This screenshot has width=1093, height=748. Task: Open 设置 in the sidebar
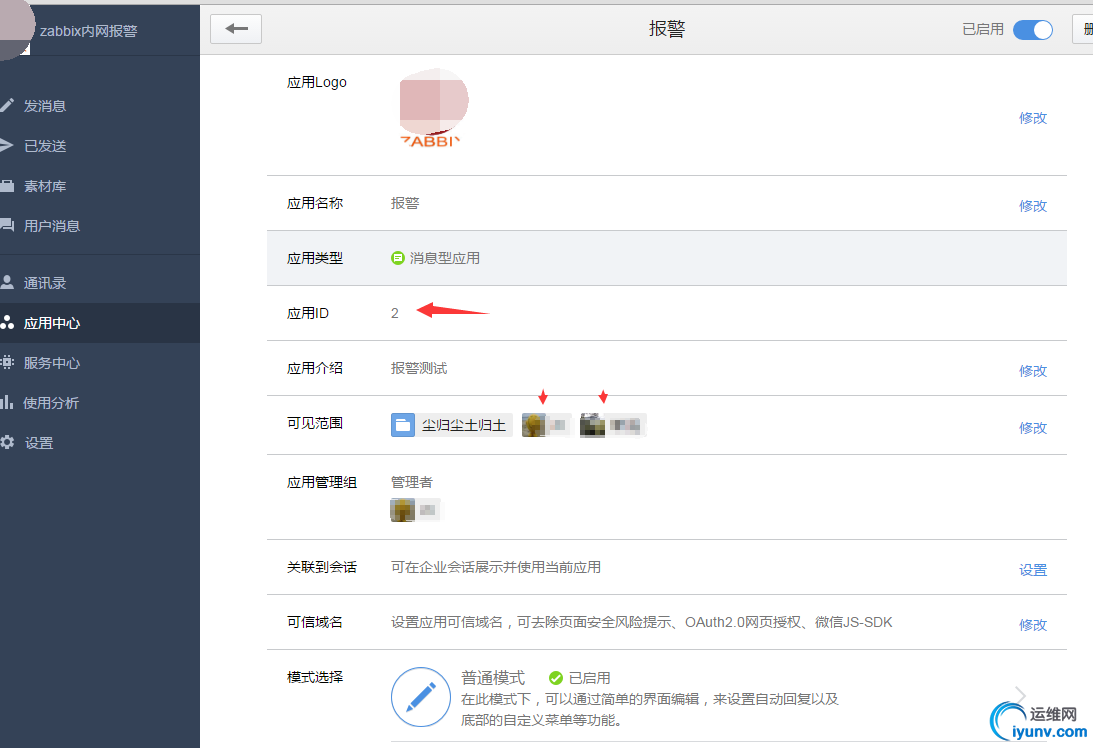pos(39,443)
